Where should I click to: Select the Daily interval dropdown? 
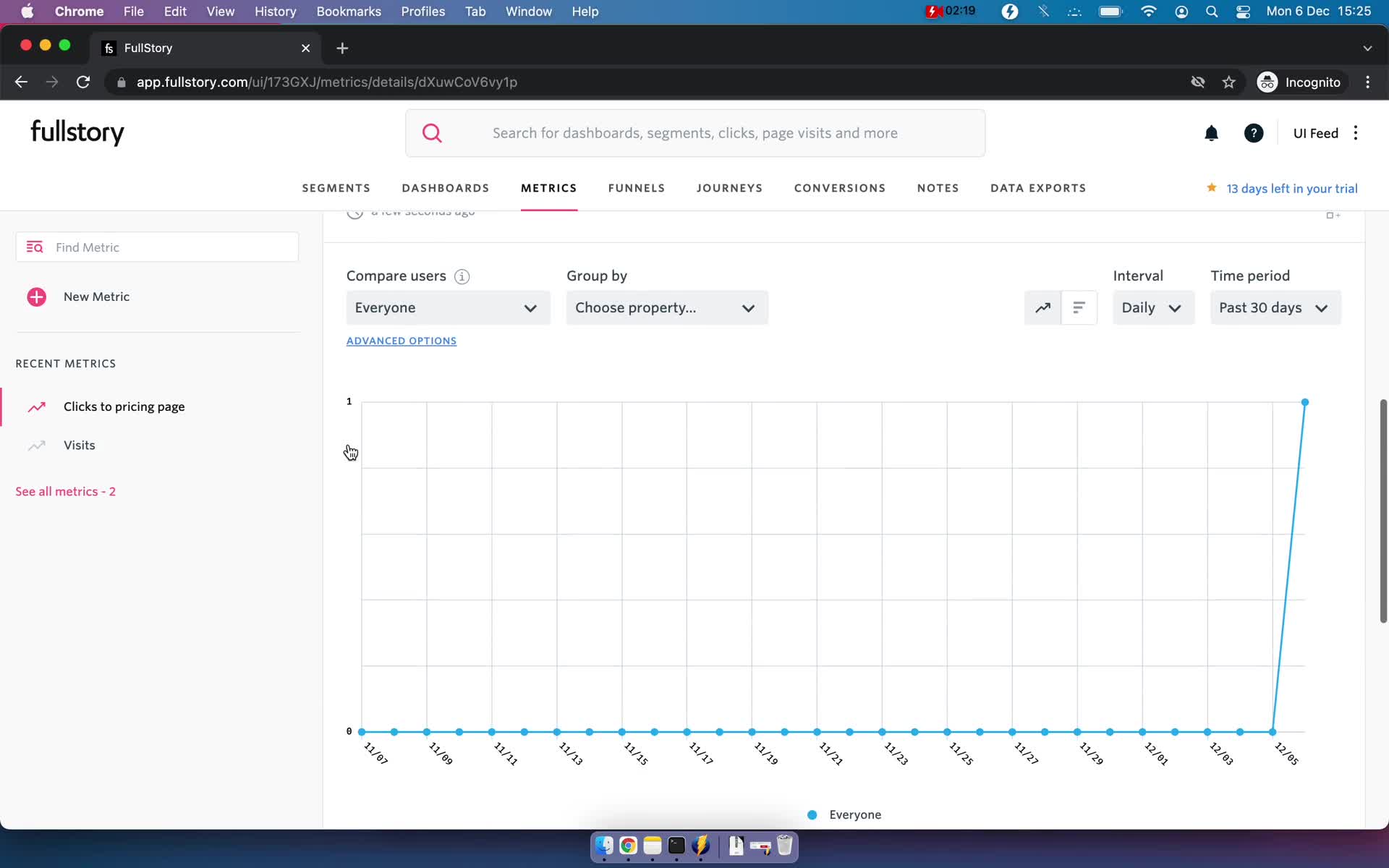(x=1150, y=307)
